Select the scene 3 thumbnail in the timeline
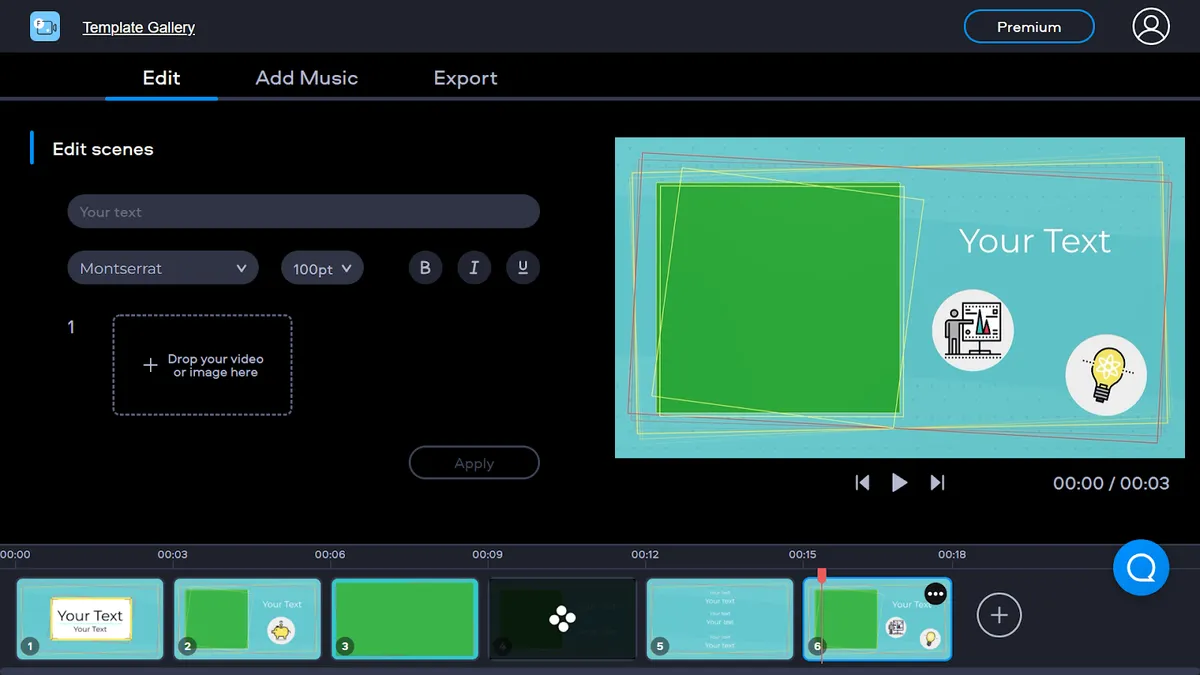Screen dimensions: 1200x675 (x=405, y=619)
